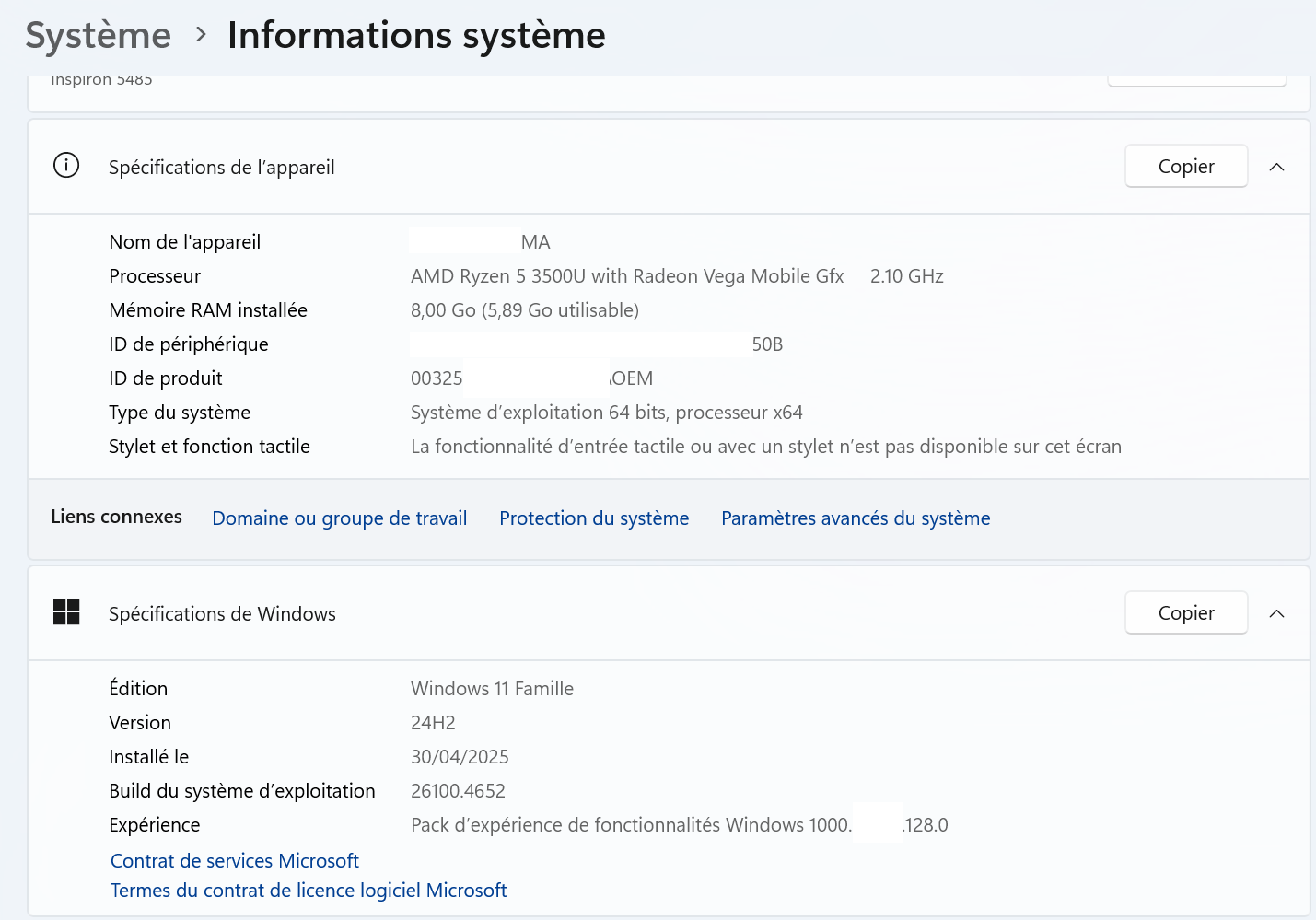The image size is (1316, 920).
Task: Open Protection du système link
Action: pos(594,518)
